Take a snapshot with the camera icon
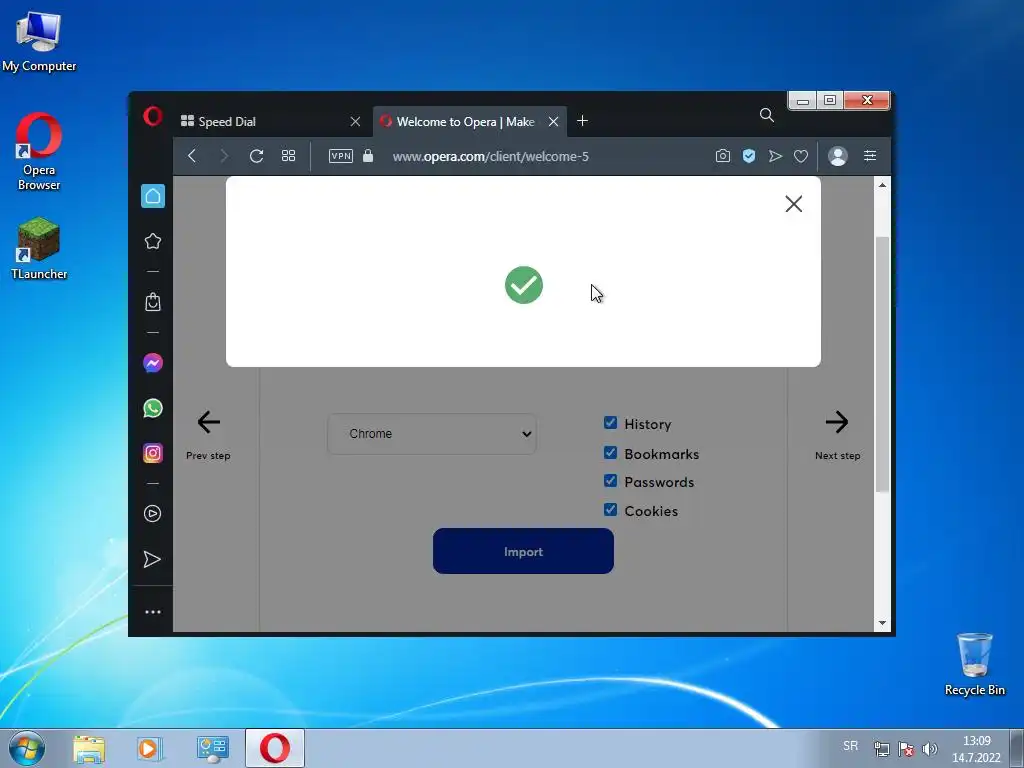Image resolution: width=1024 pixels, height=768 pixels. coord(722,155)
